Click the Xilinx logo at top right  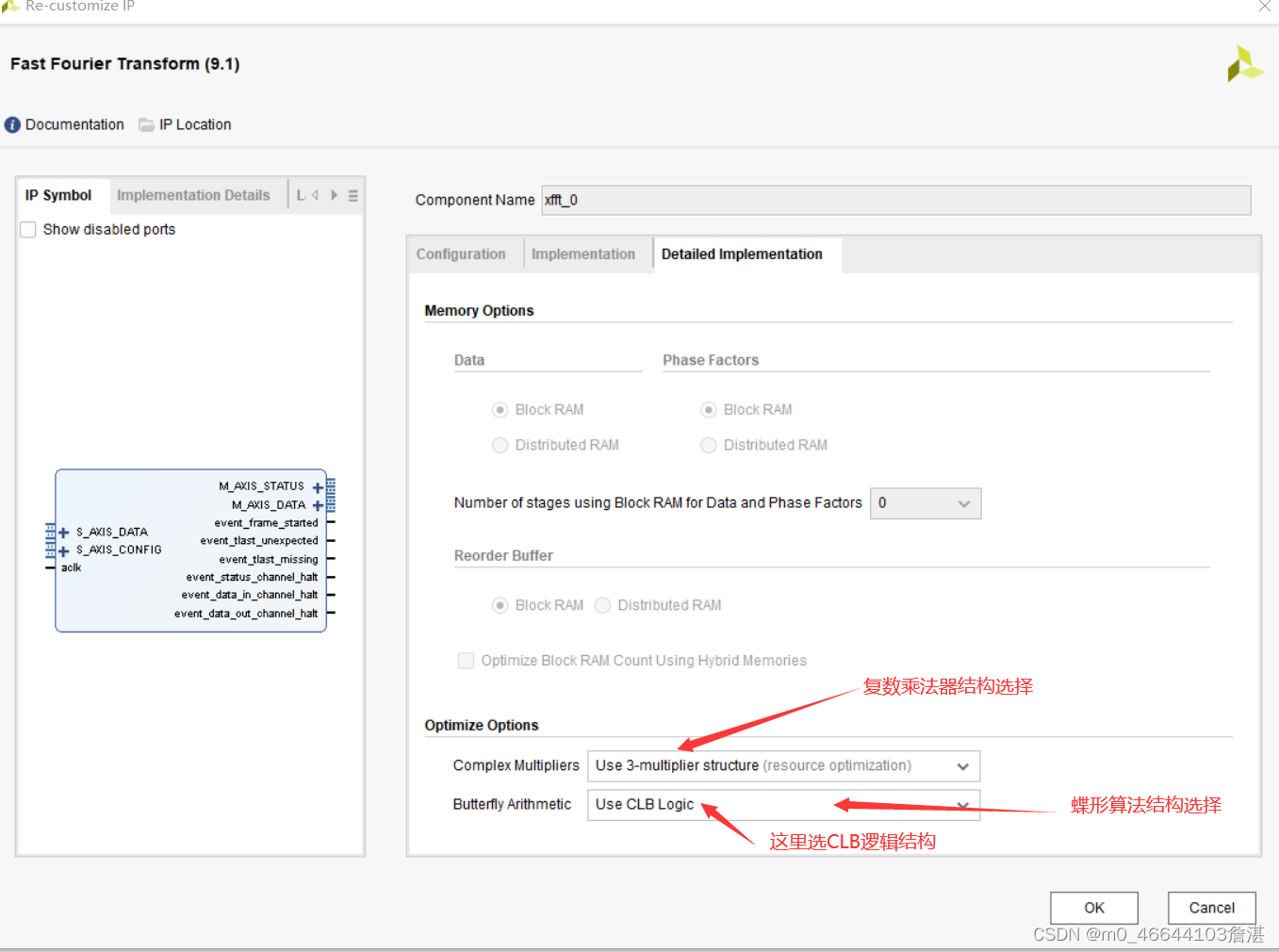(1244, 64)
